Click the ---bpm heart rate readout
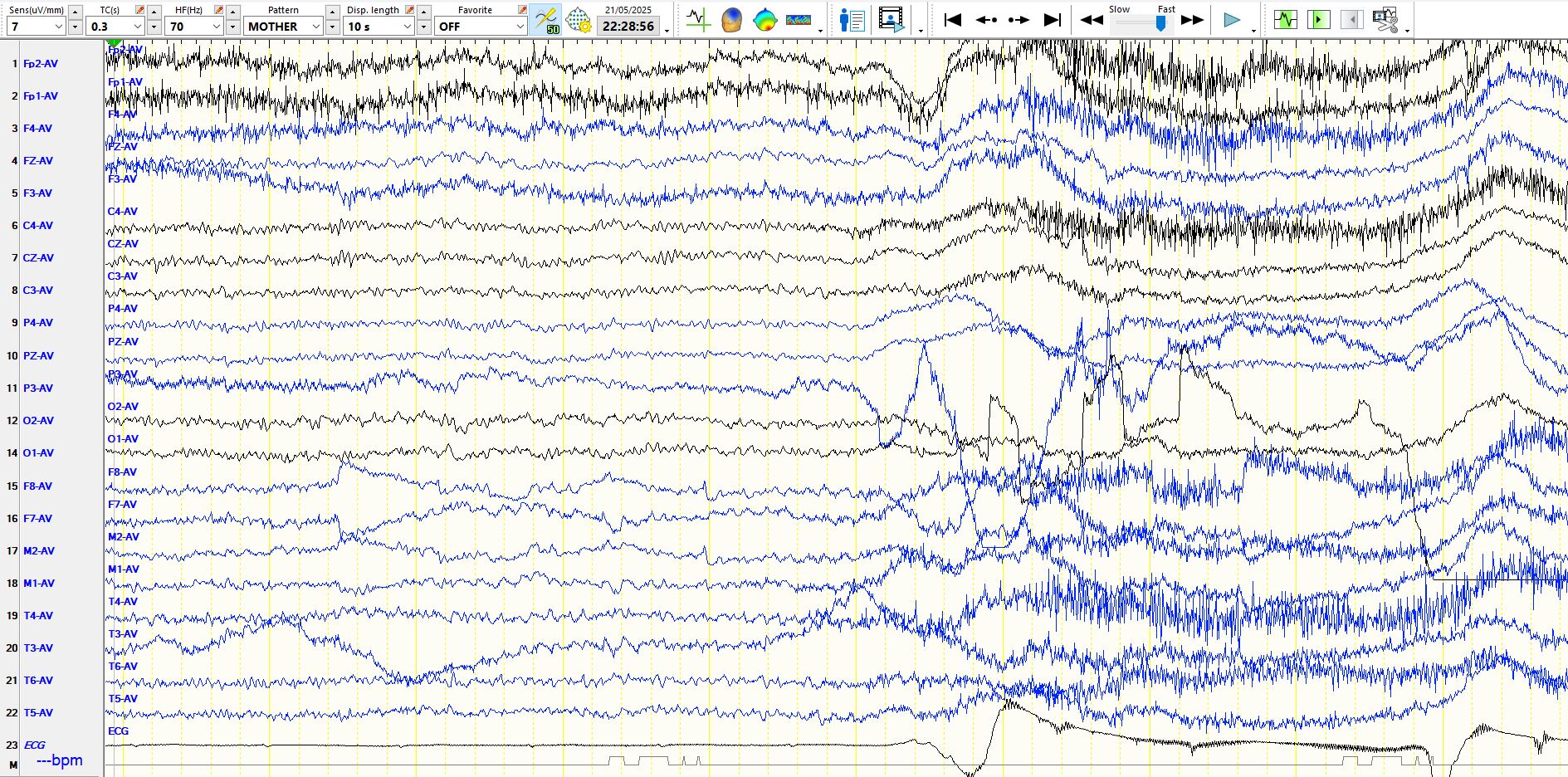 (x=60, y=760)
